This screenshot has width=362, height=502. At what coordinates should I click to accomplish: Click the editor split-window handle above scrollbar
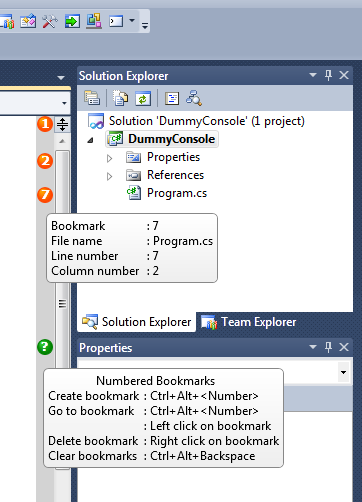tap(62, 124)
